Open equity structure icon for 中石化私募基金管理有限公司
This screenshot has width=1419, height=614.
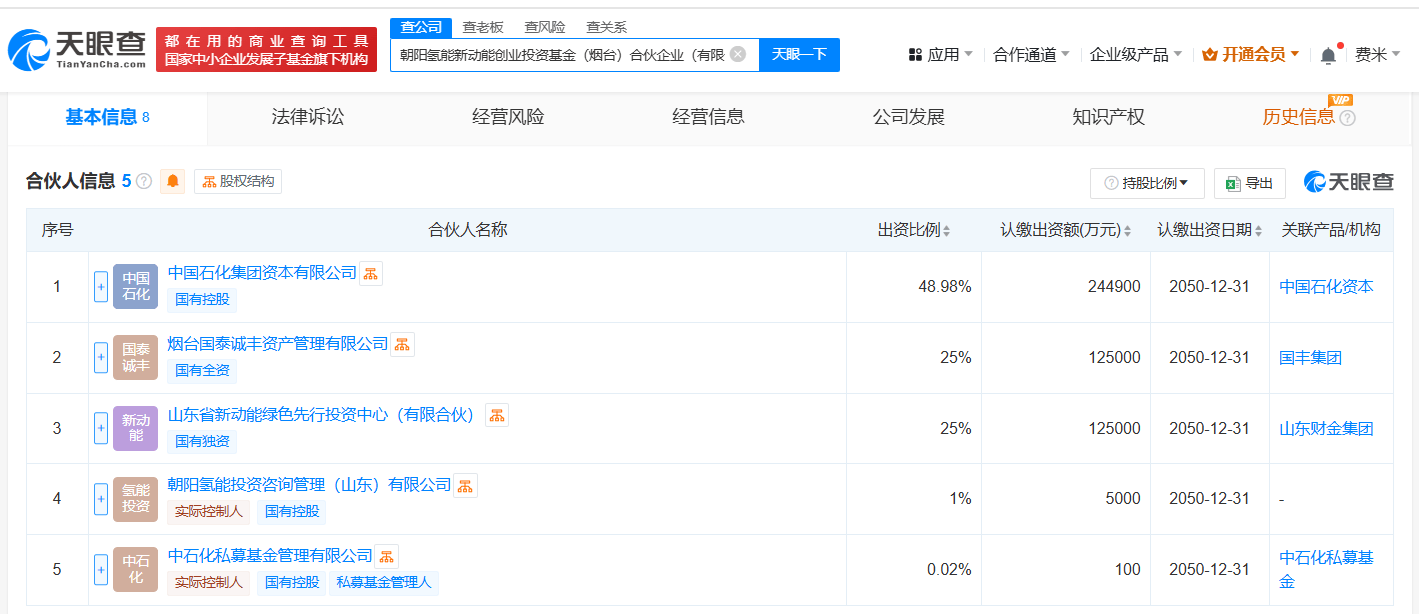click(x=386, y=556)
